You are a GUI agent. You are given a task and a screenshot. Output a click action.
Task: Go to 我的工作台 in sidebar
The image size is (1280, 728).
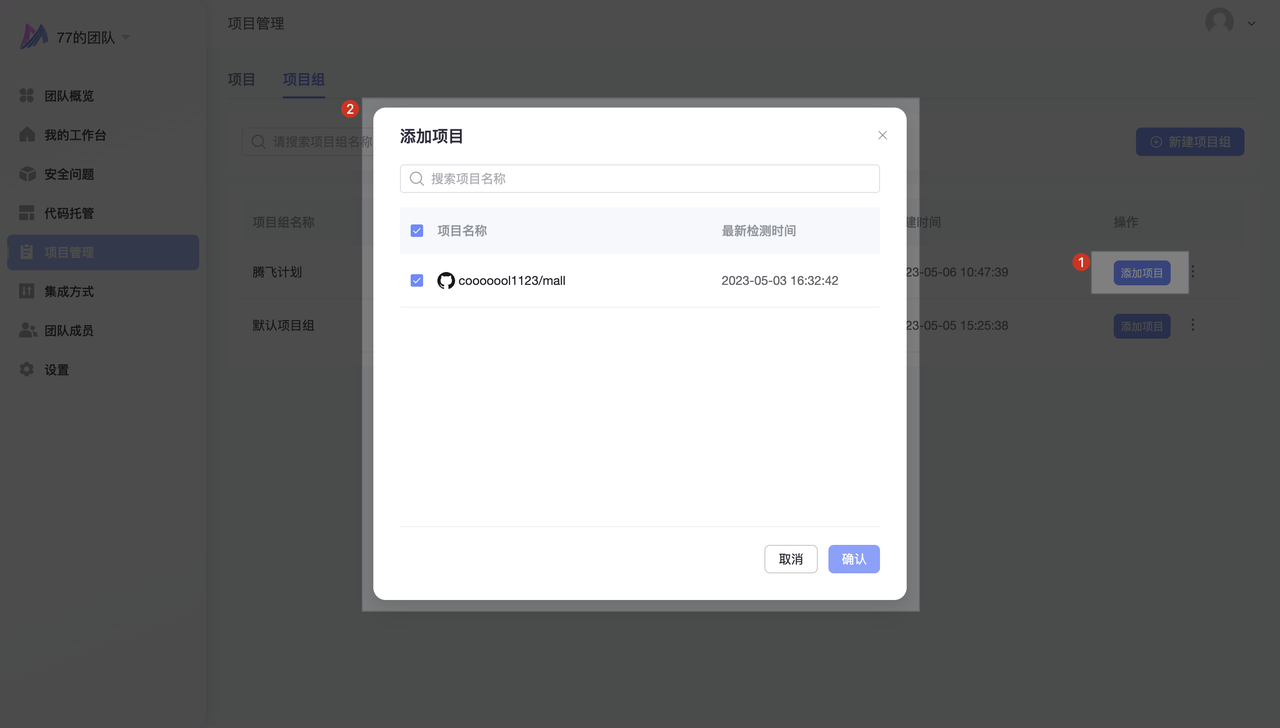(74, 135)
